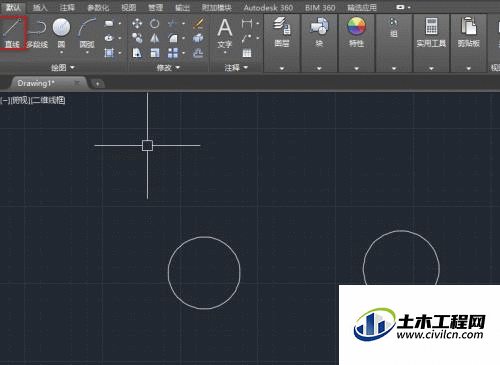Select the Rectangle tool in Draw panel

tap(109, 23)
